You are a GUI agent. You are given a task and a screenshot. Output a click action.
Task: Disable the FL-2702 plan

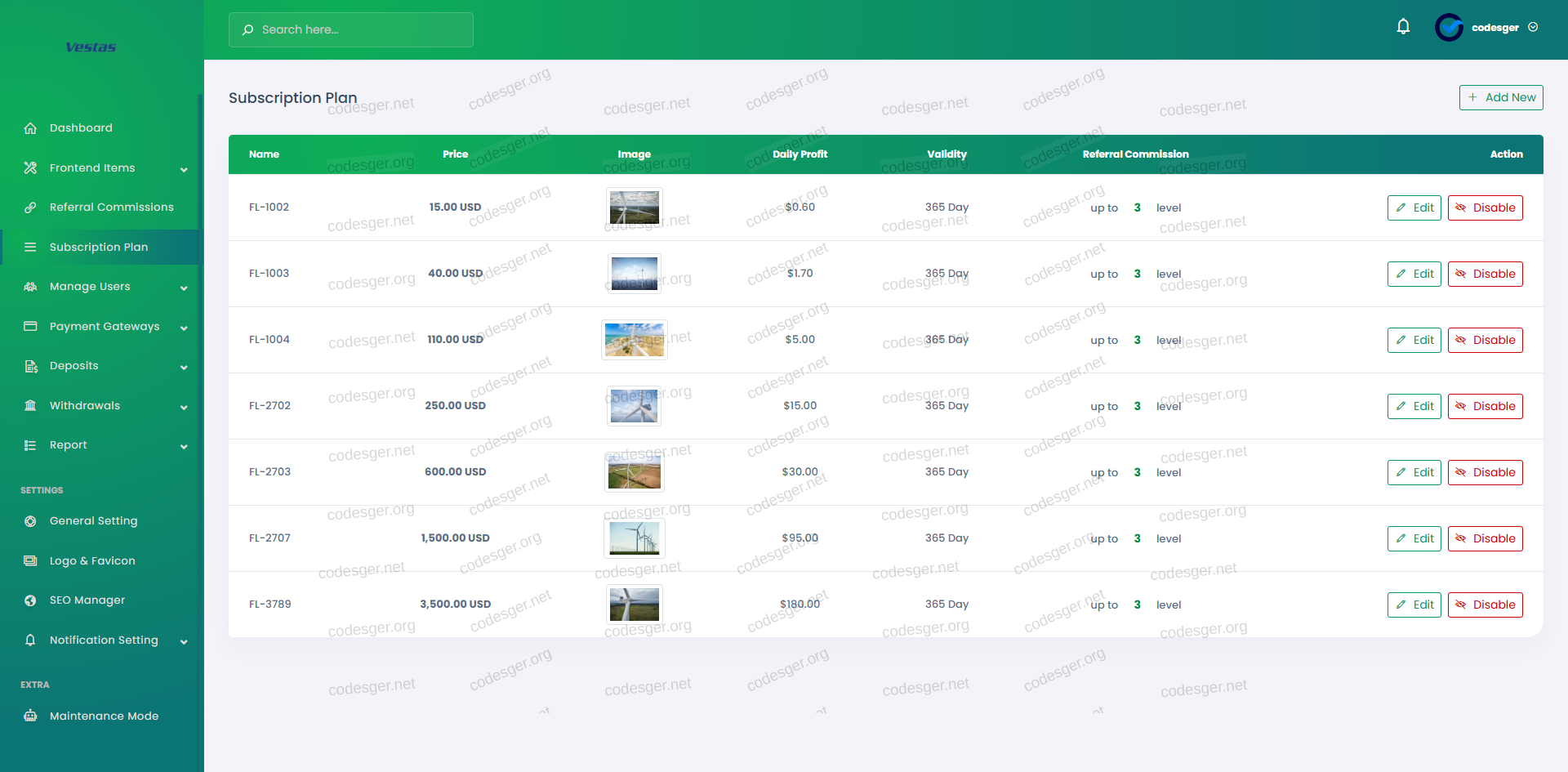point(1485,406)
